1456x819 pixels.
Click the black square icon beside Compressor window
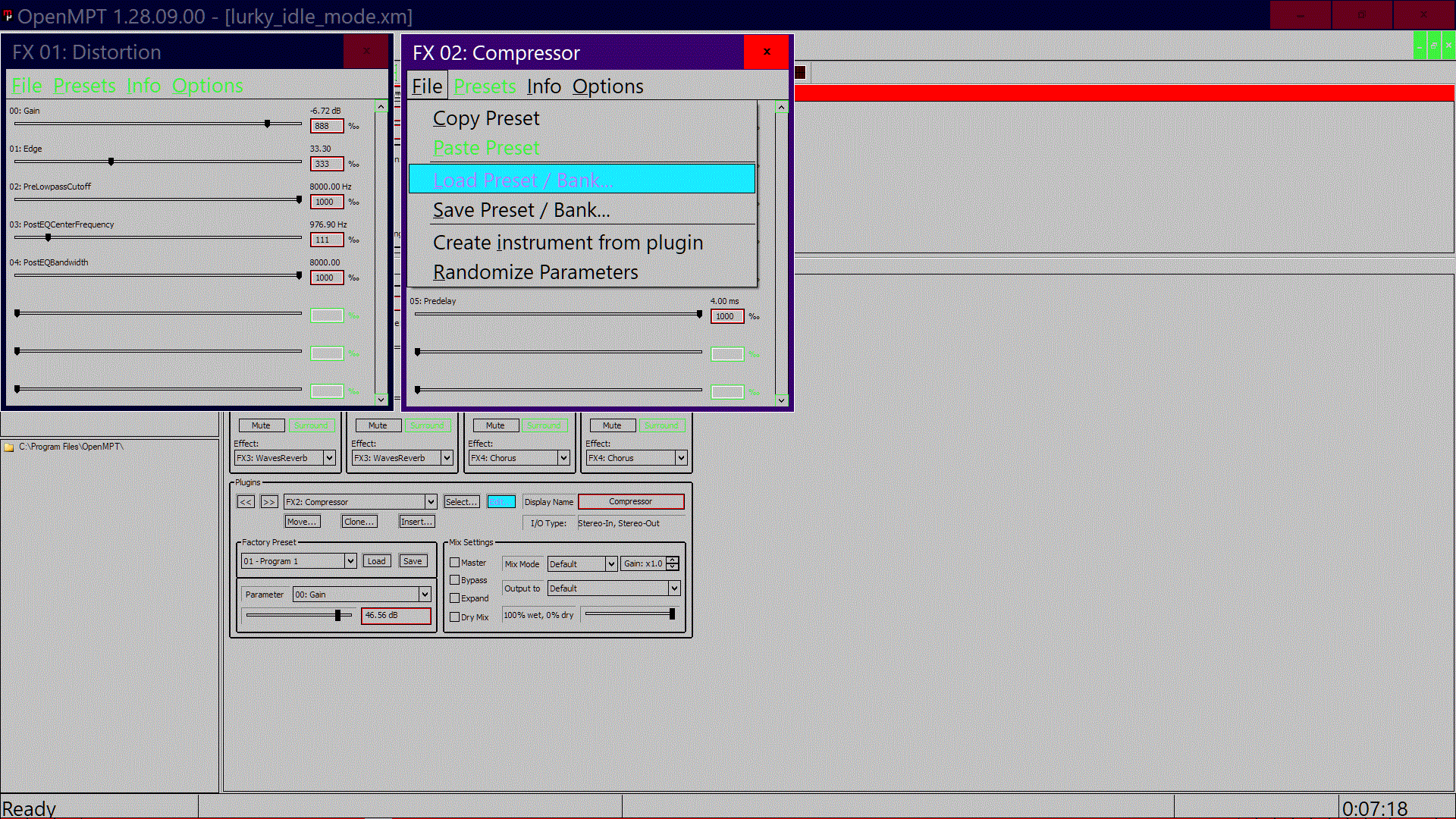[800, 73]
